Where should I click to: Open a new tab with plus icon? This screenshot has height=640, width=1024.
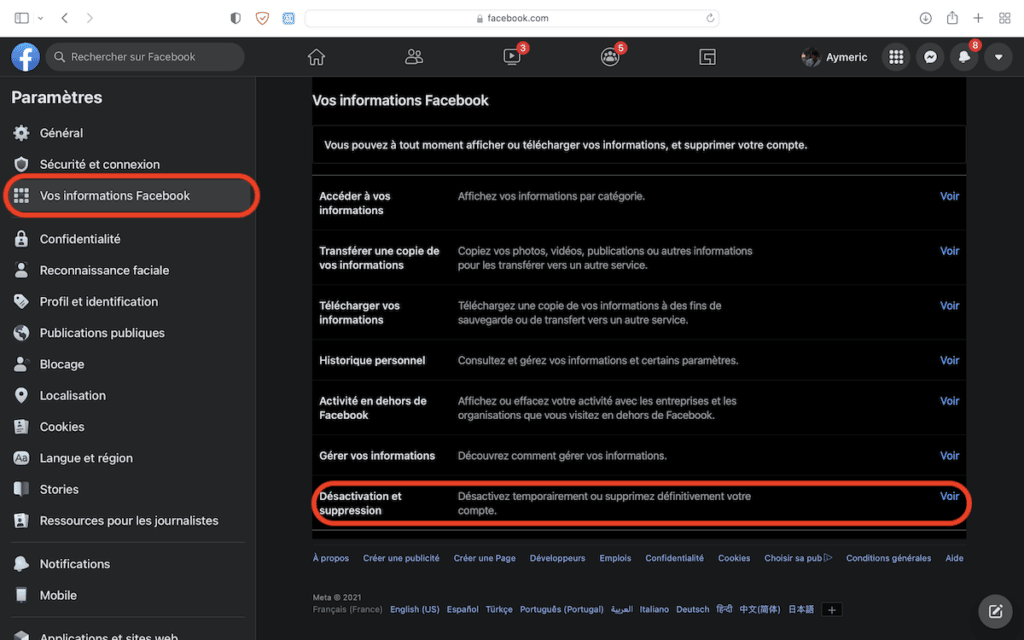tap(978, 18)
